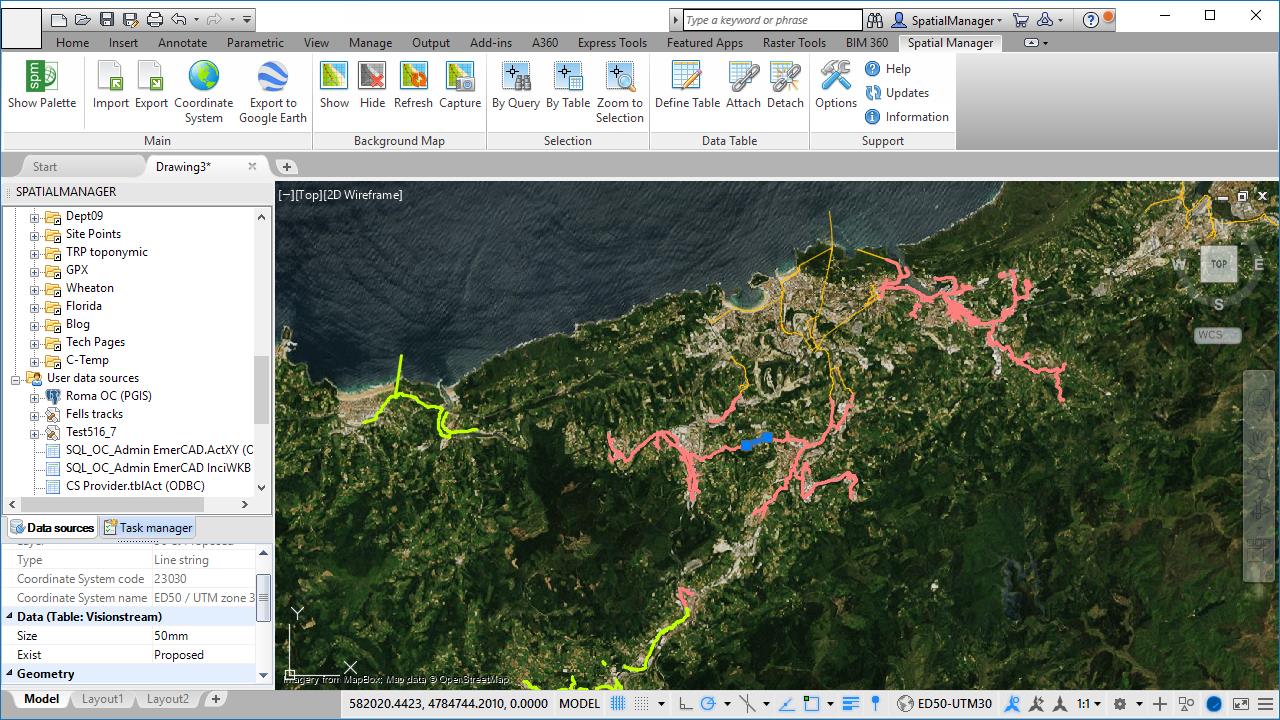Open a new drawing tab
1280x720 pixels.
[x=286, y=167]
